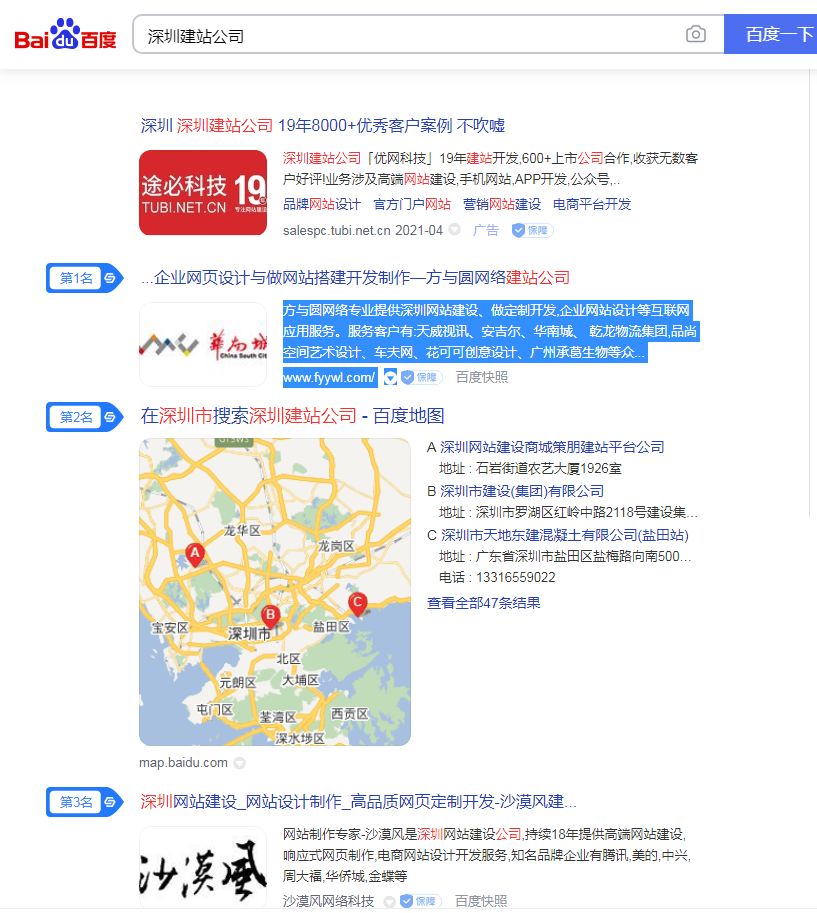Open the www.fyywl.com/ link
The height and width of the screenshot is (913, 817).
pyautogui.click(x=329, y=377)
